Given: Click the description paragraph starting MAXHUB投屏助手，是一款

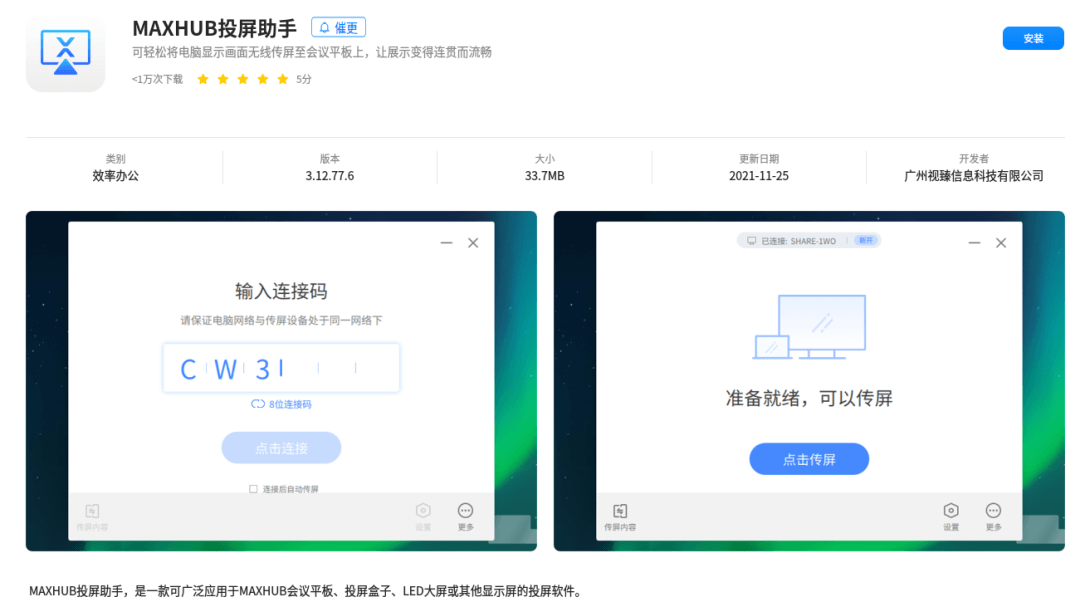Looking at the screenshot, I should [x=307, y=591].
